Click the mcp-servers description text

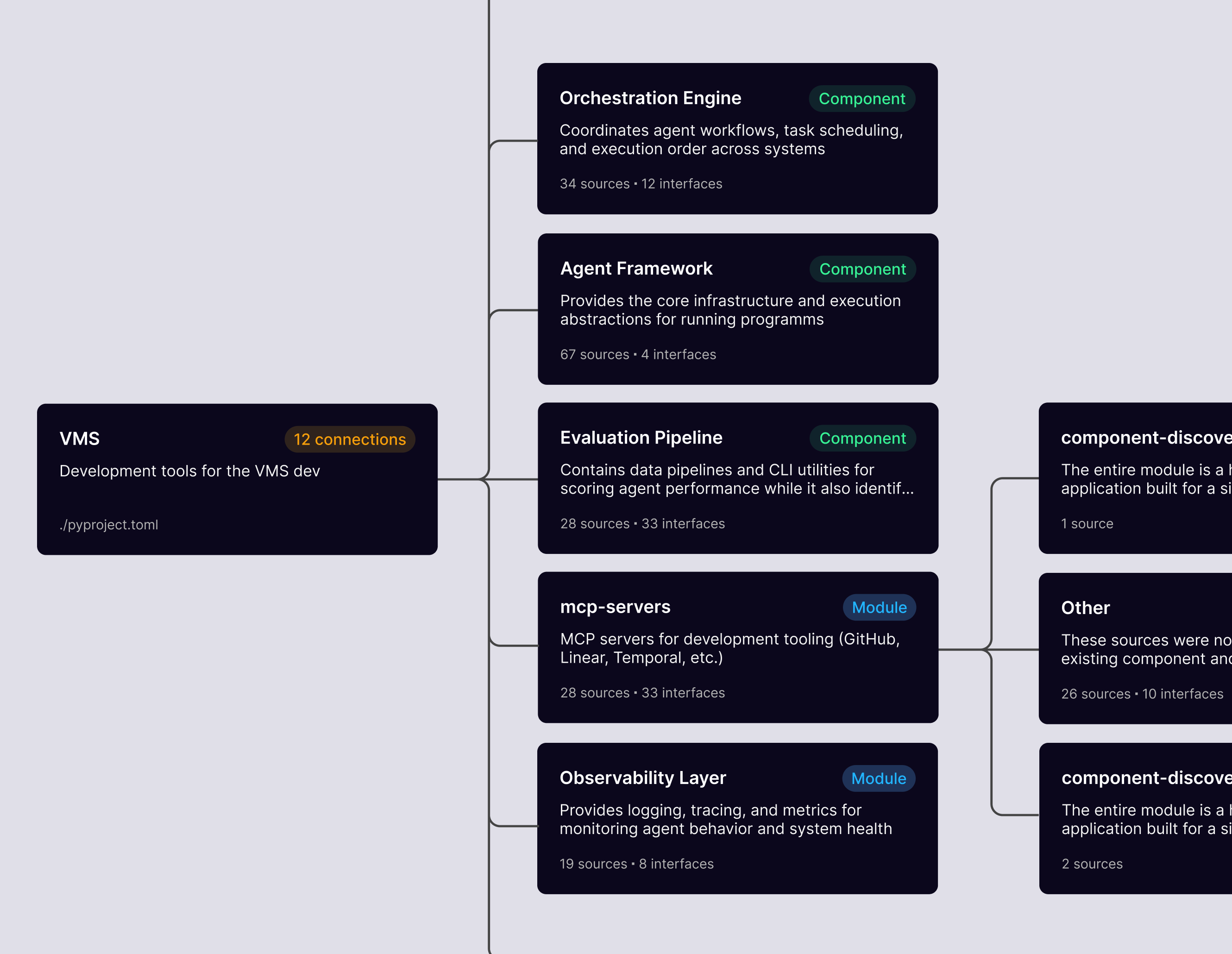click(730, 648)
